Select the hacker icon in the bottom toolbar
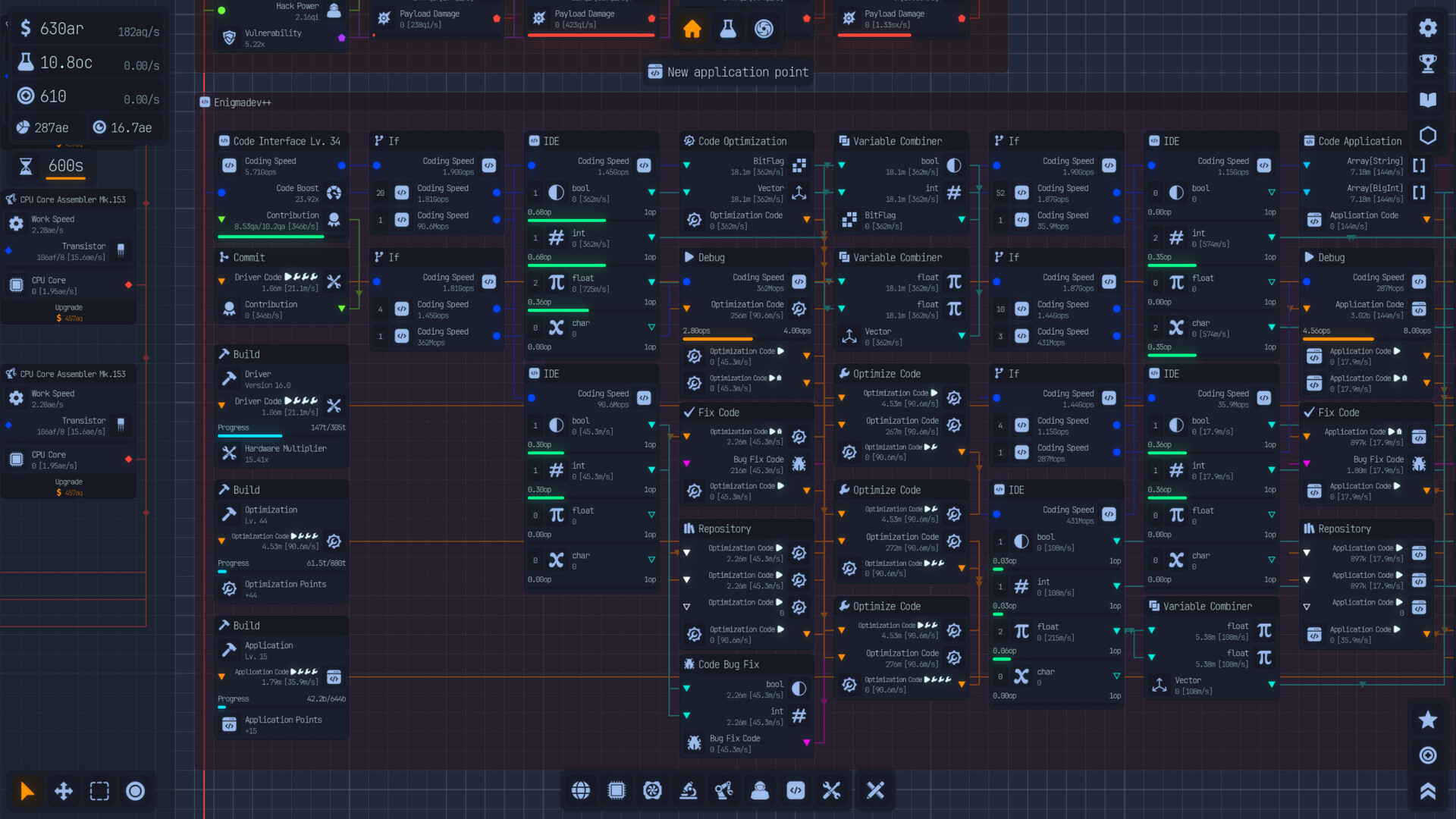This screenshot has width=1456, height=819. [x=760, y=790]
